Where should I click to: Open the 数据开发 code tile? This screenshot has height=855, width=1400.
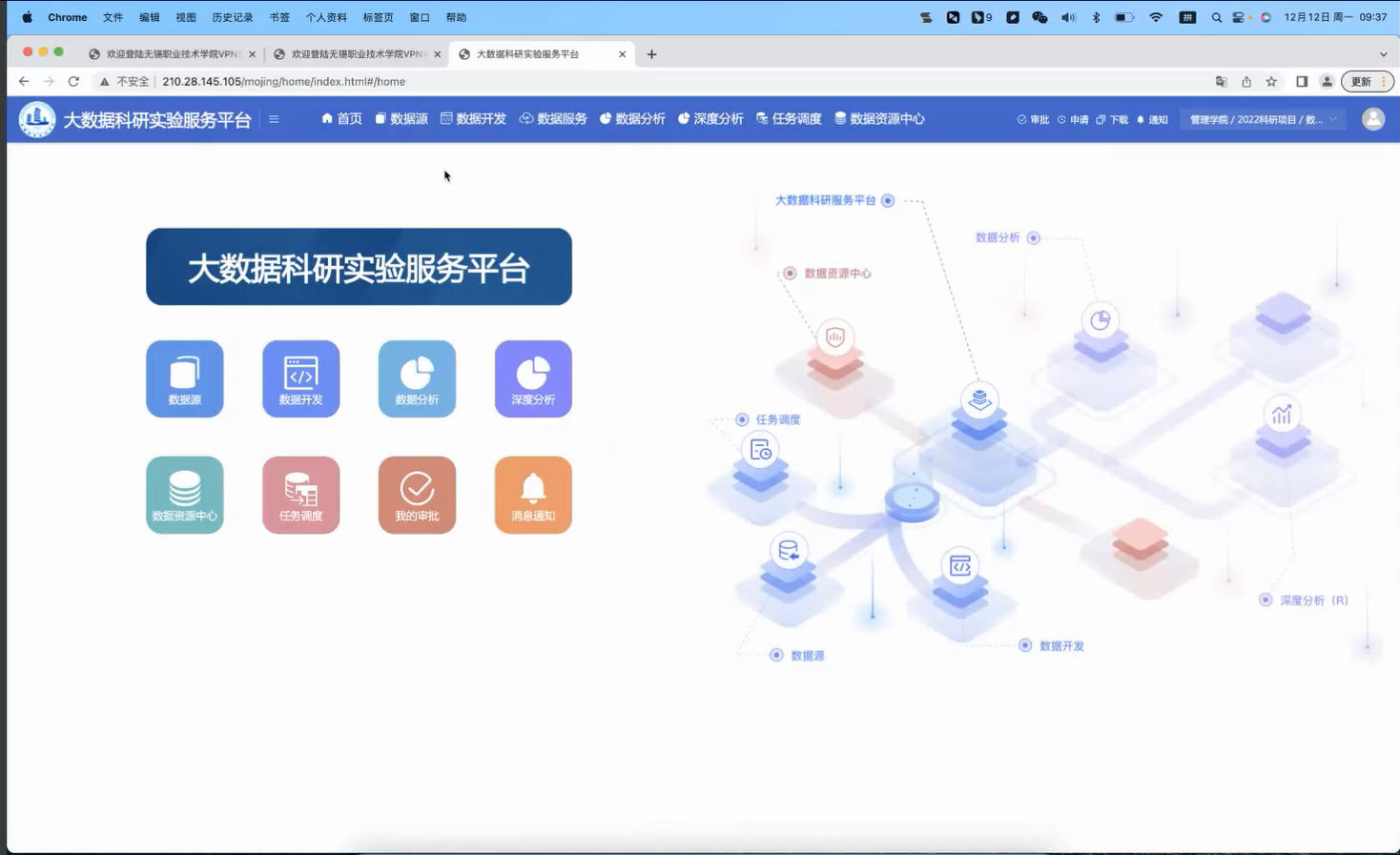click(300, 378)
